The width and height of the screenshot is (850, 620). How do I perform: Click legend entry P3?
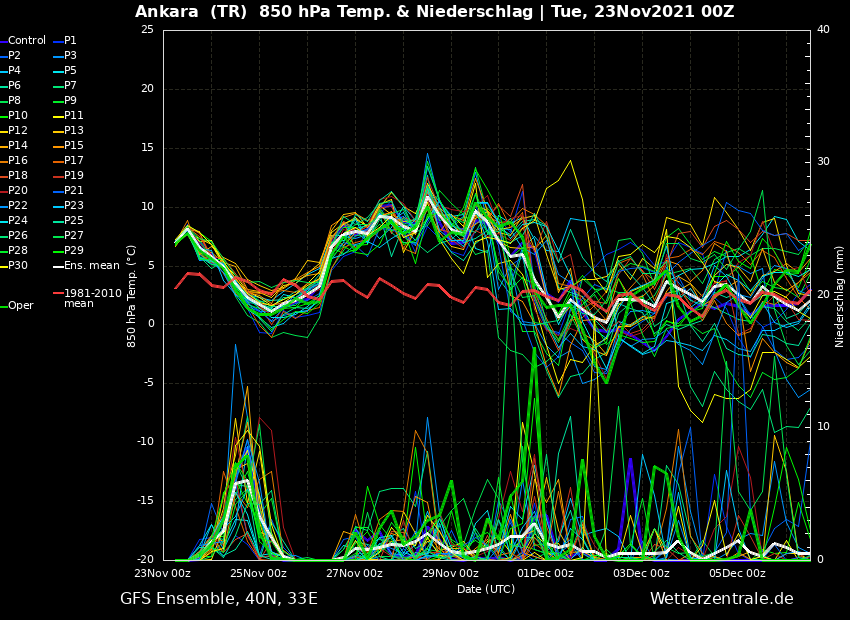point(70,55)
